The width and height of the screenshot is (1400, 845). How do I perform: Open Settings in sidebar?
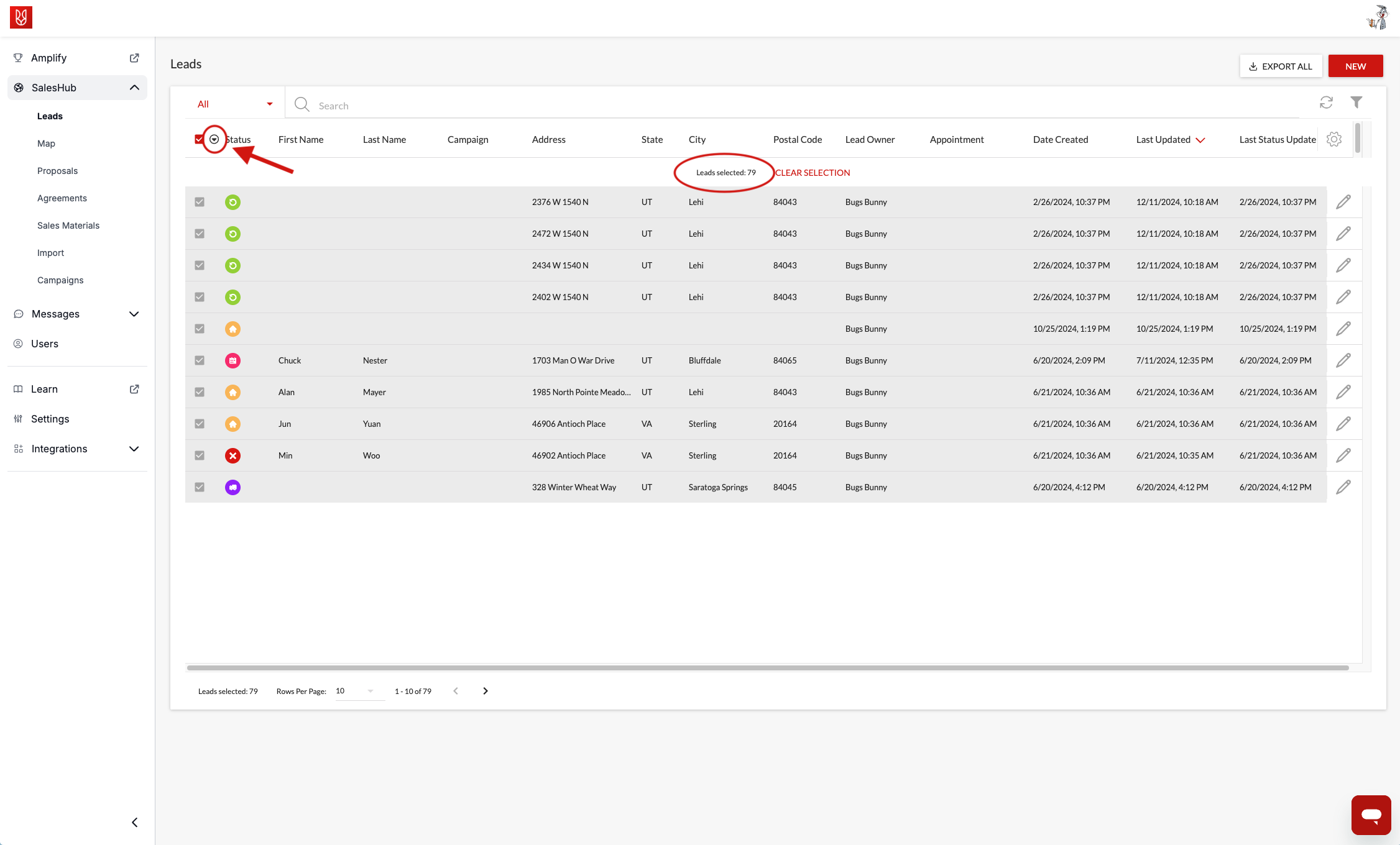tap(50, 419)
